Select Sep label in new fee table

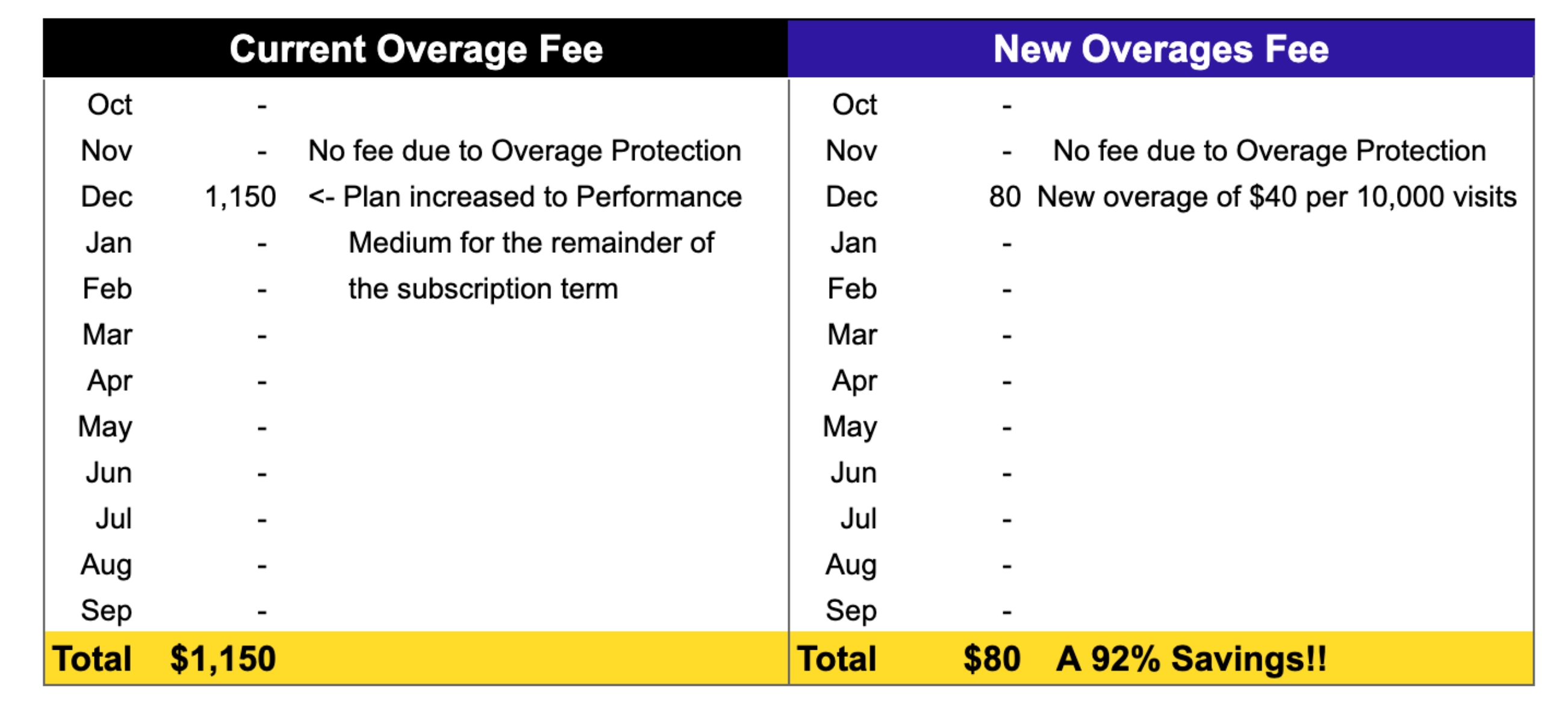click(851, 610)
